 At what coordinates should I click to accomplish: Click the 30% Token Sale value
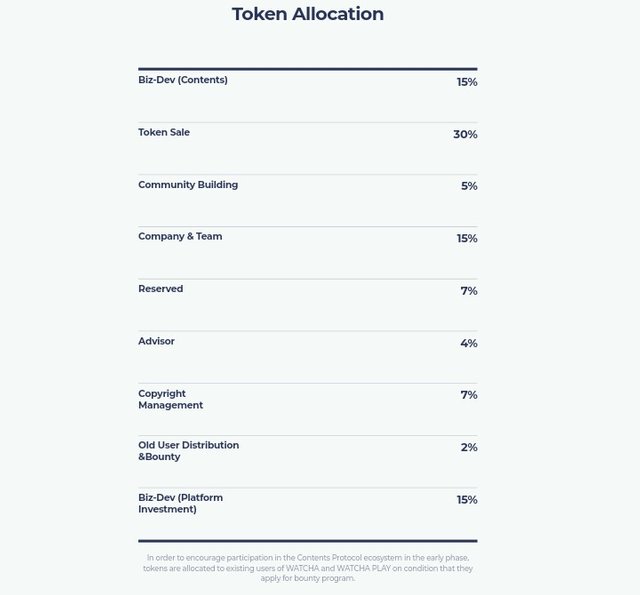coord(465,134)
